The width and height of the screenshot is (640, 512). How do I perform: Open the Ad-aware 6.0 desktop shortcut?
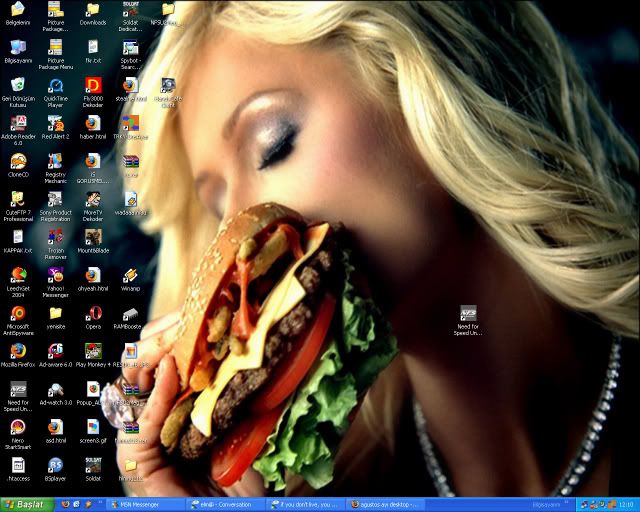tap(55, 351)
